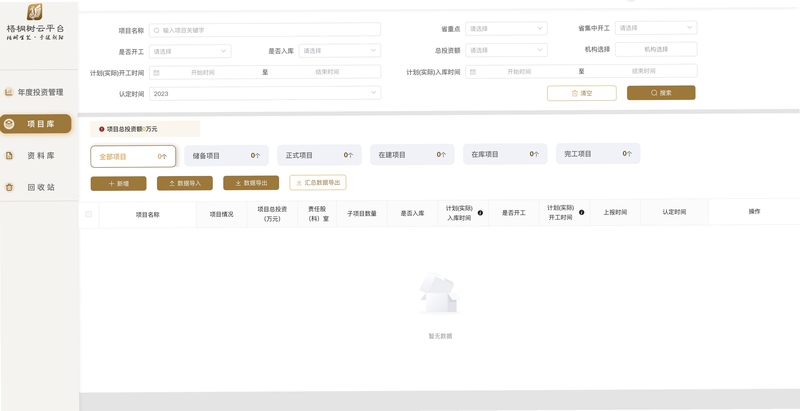Viewport: 800px width, 411px height.
Task: Click the 机构选择 input field
Action: pos(656,49)
